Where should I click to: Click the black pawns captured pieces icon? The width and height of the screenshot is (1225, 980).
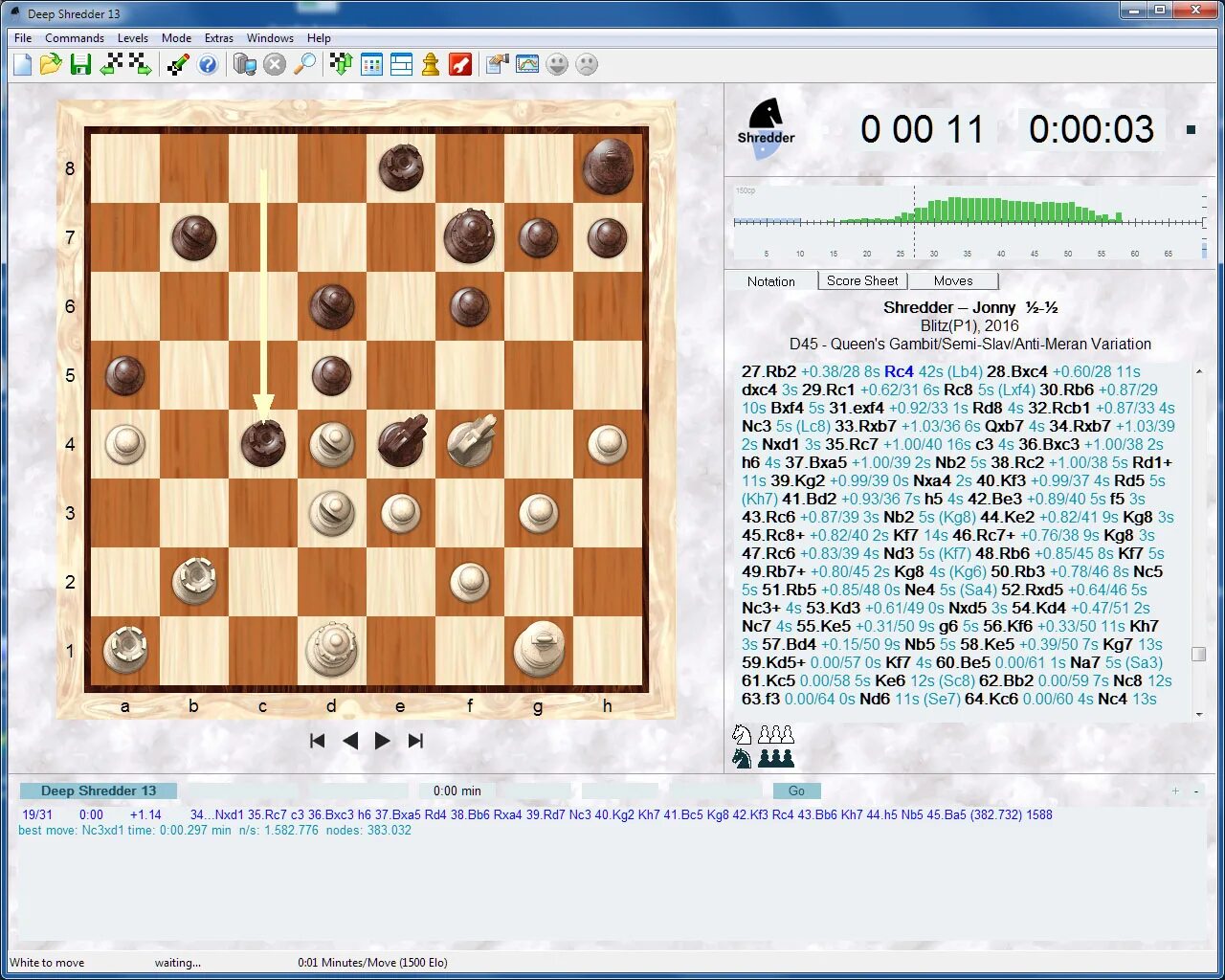pos(776,758)
